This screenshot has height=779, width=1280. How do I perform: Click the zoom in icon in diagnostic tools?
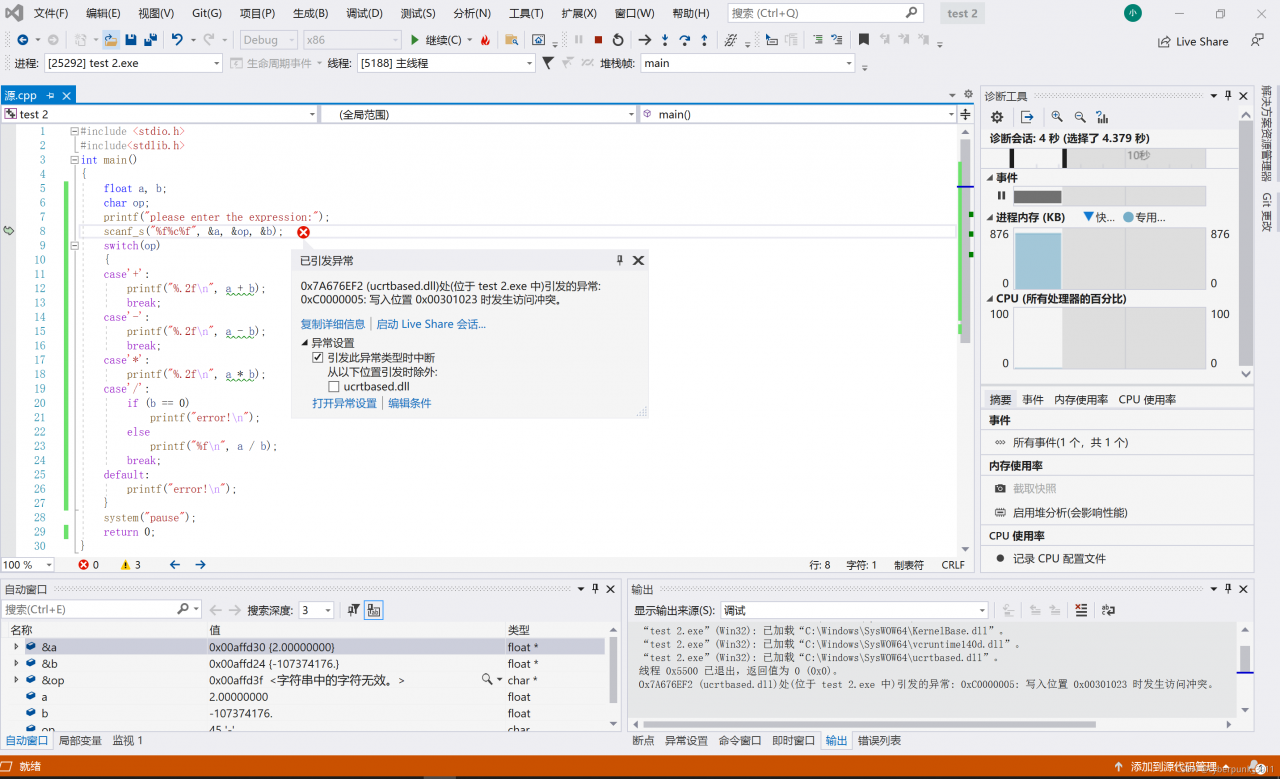(x=1057, y=117)
